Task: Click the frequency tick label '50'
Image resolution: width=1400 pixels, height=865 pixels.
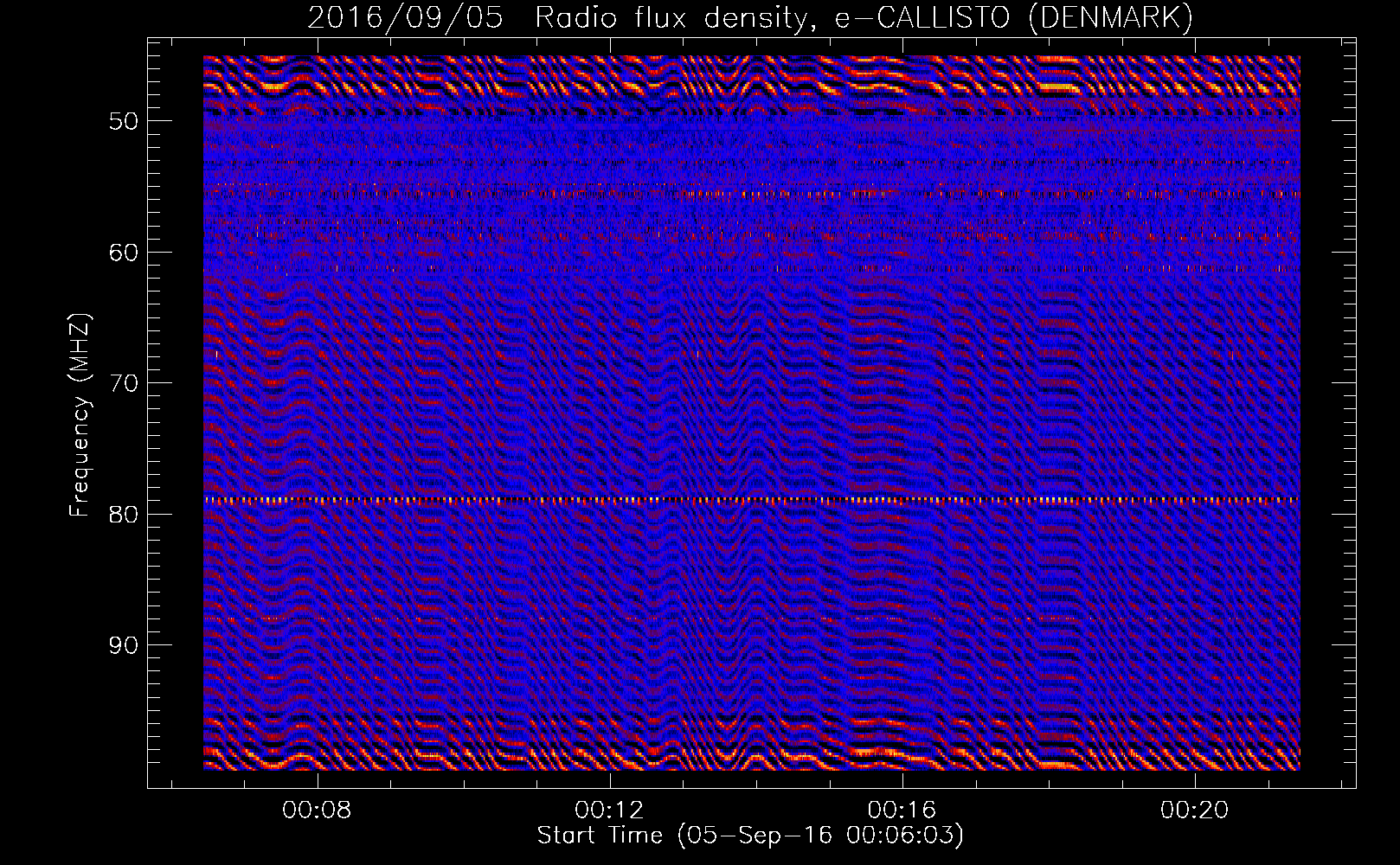Action: point(124,120)
